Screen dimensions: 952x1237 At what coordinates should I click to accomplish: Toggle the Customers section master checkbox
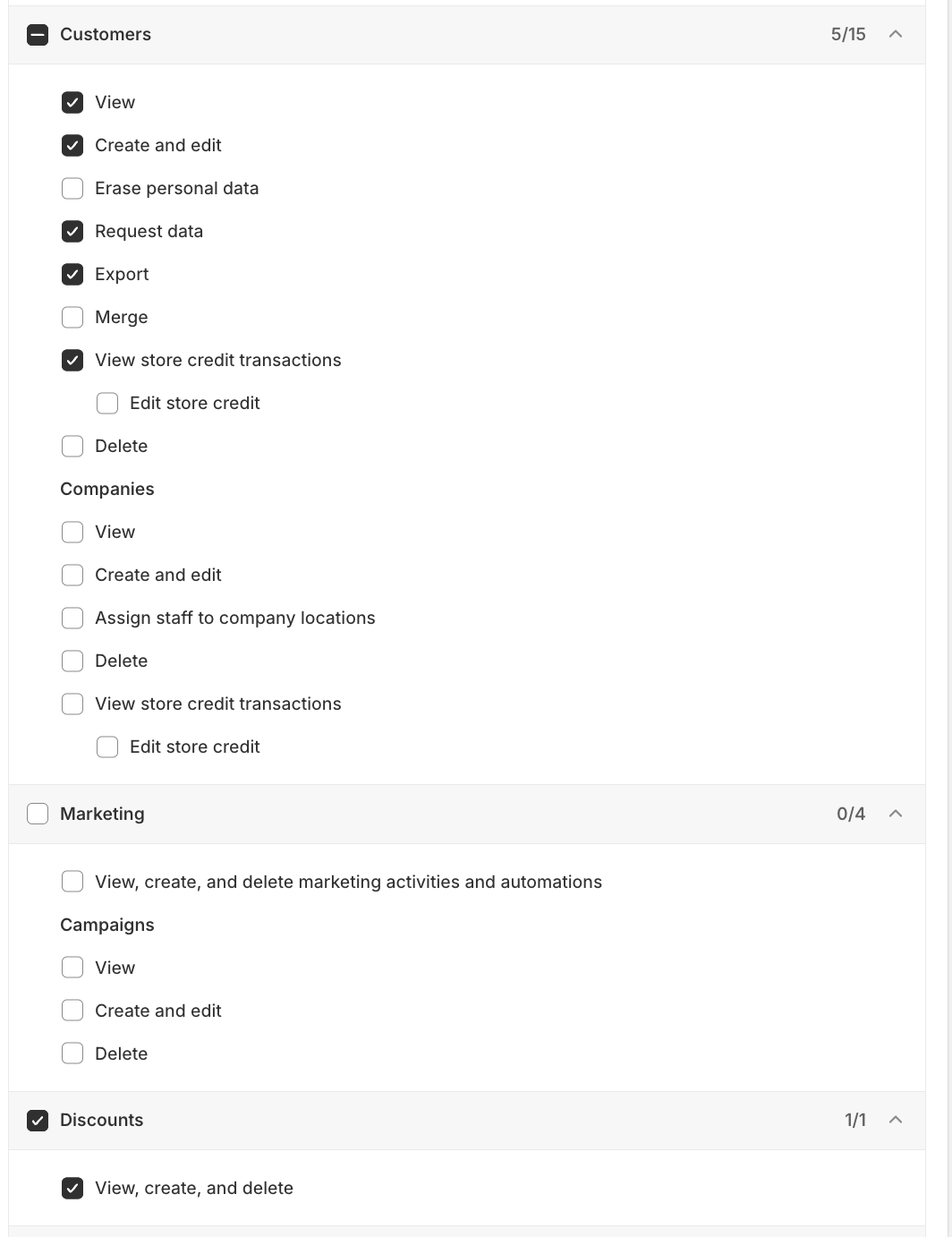click(x=37, y=34)
